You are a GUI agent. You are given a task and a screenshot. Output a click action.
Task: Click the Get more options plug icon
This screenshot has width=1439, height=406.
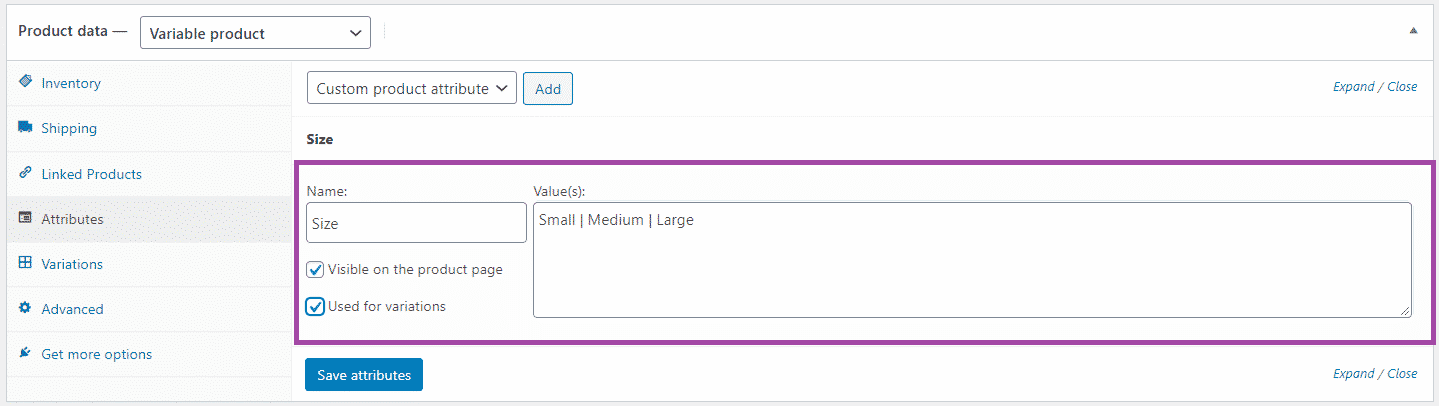coord(25,353)
